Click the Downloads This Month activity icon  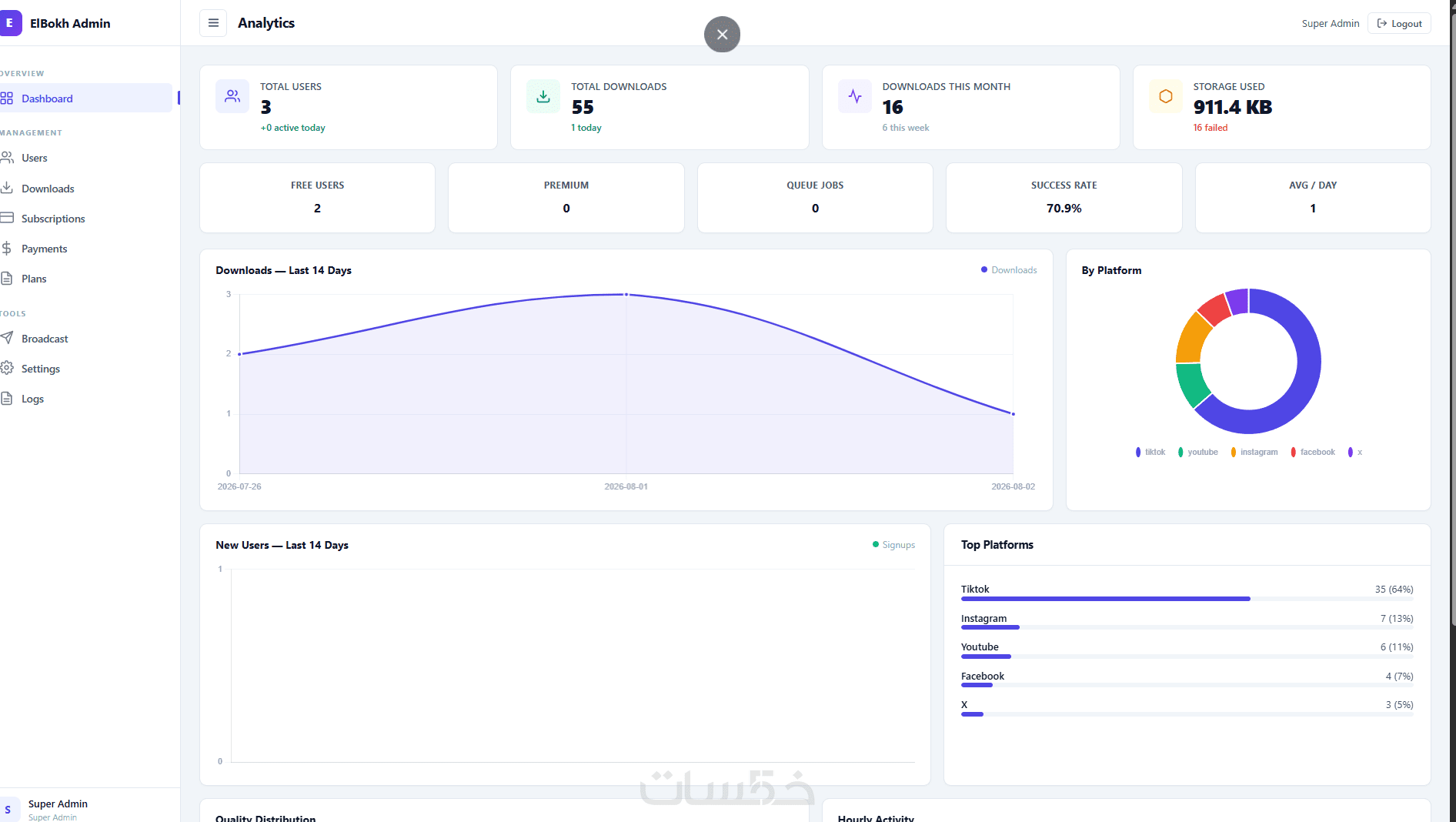(x=855, y=96)
